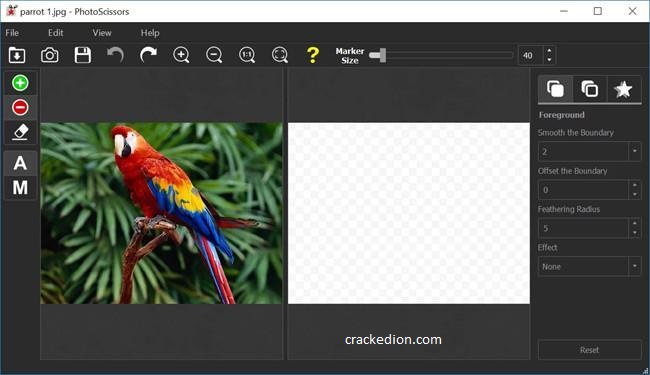Save result using the floppy disk icon
The height and width of the screenshot is (375, 650).
(82, 55)
